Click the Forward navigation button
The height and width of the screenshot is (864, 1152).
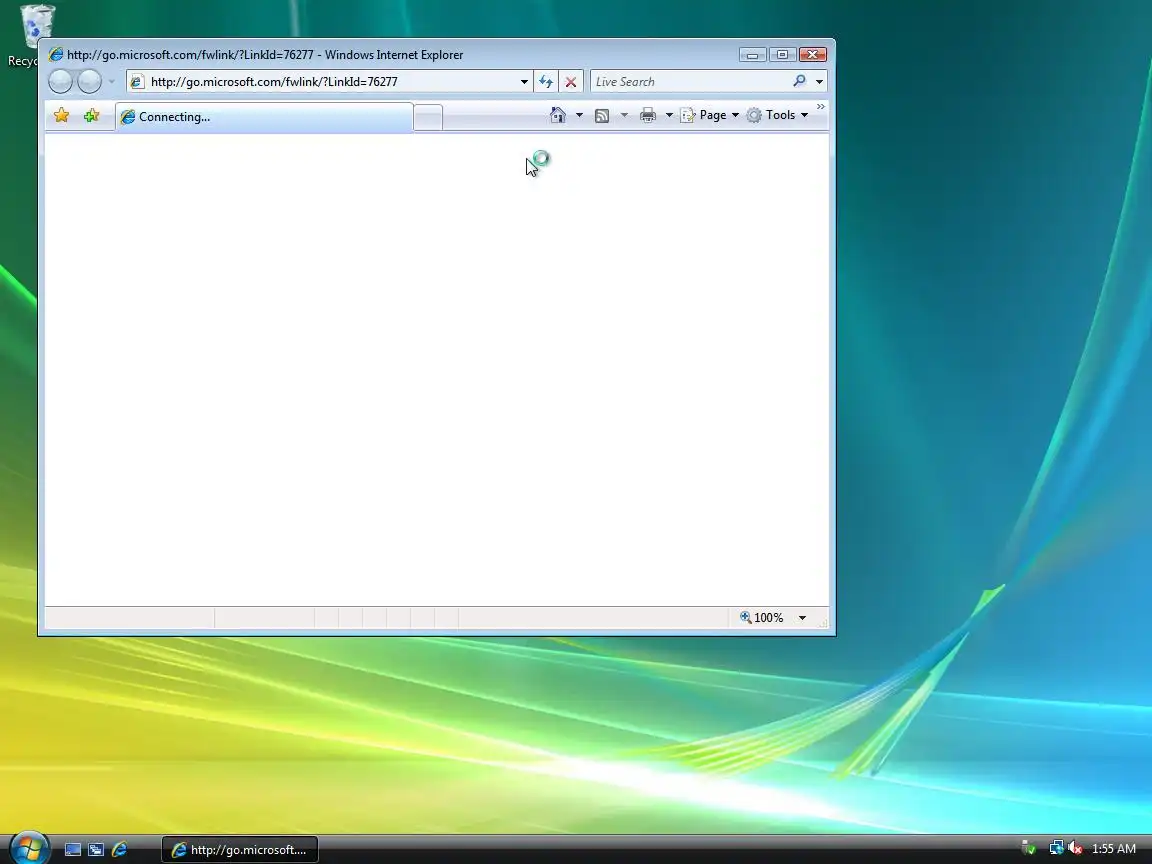(90, 82)
